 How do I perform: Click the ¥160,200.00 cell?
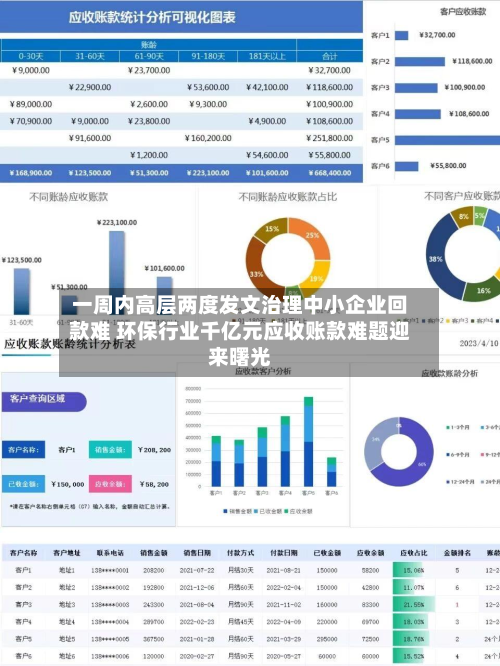pyautogui.click(x=208, y=138)
